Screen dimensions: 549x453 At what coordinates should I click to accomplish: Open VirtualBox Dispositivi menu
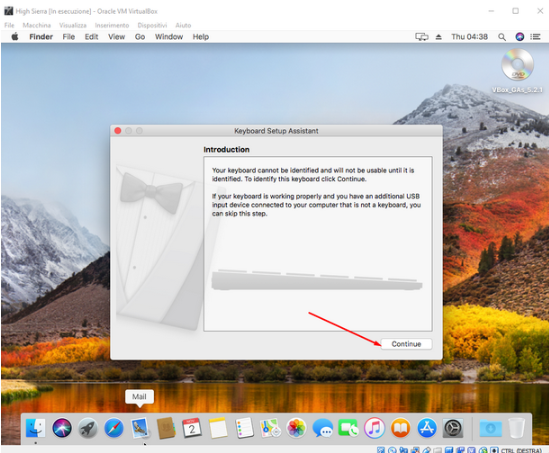152,25
